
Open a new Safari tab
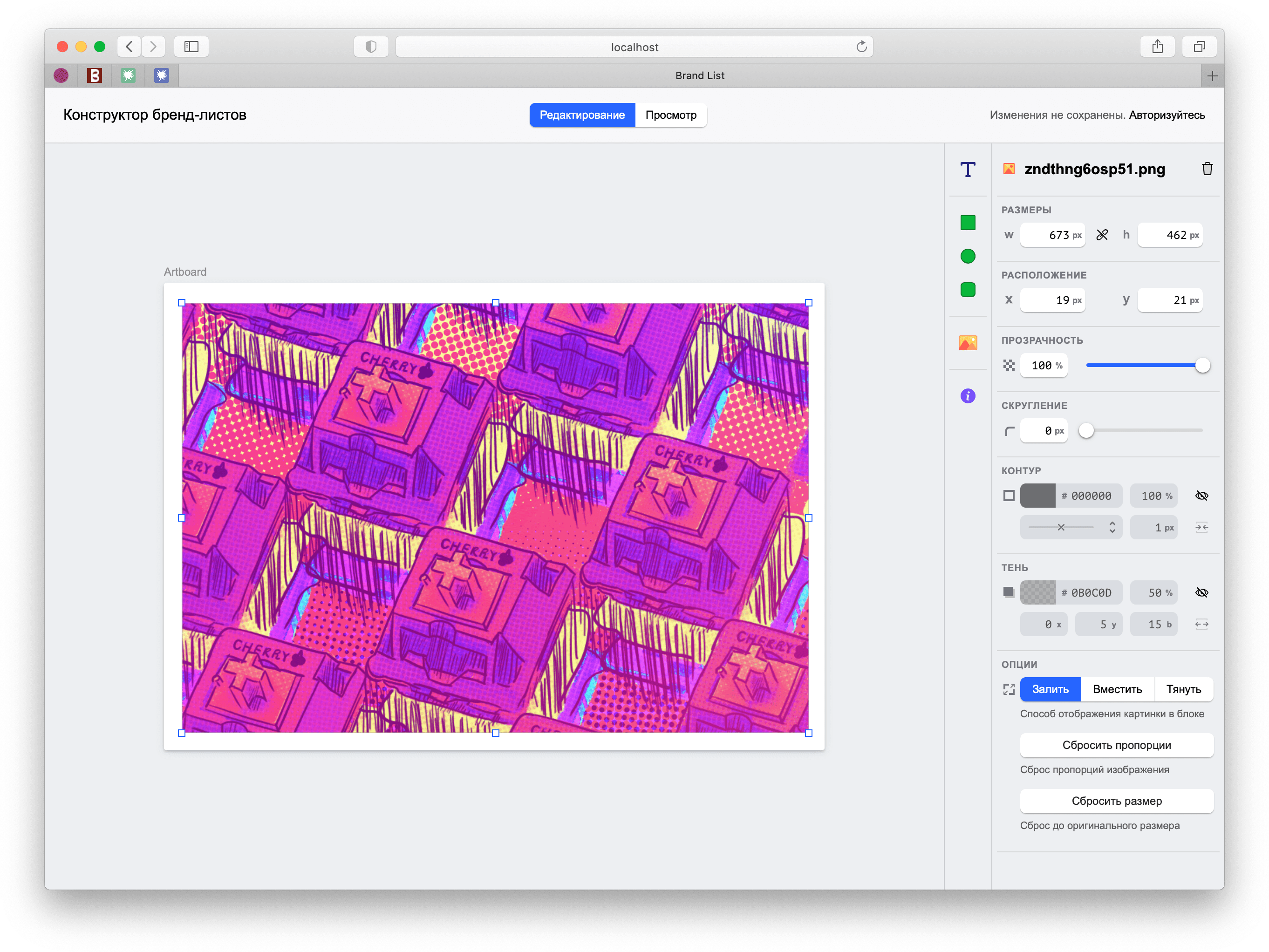click(1212, 76)
